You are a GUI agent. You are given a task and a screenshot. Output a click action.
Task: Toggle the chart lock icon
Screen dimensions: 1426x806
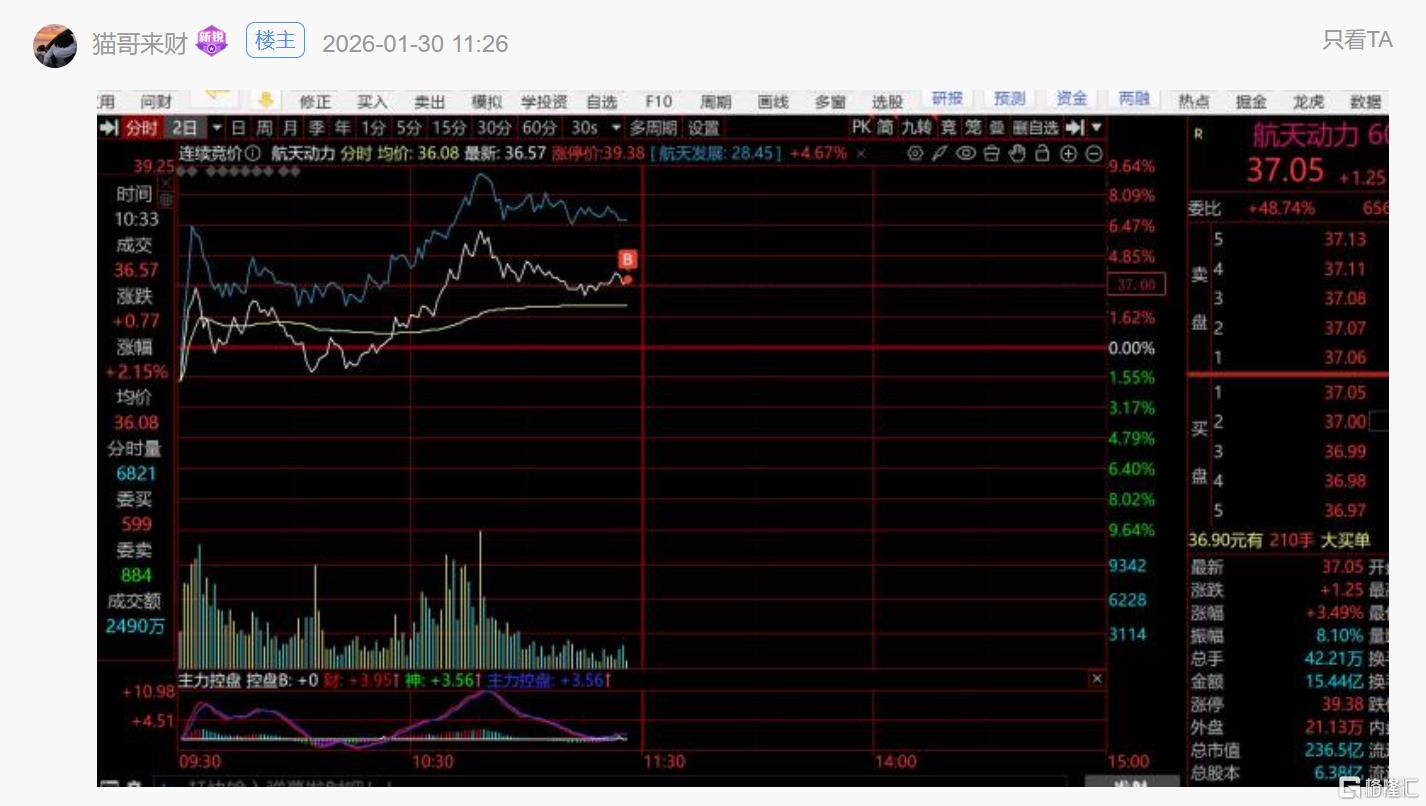pos(1043,153)
